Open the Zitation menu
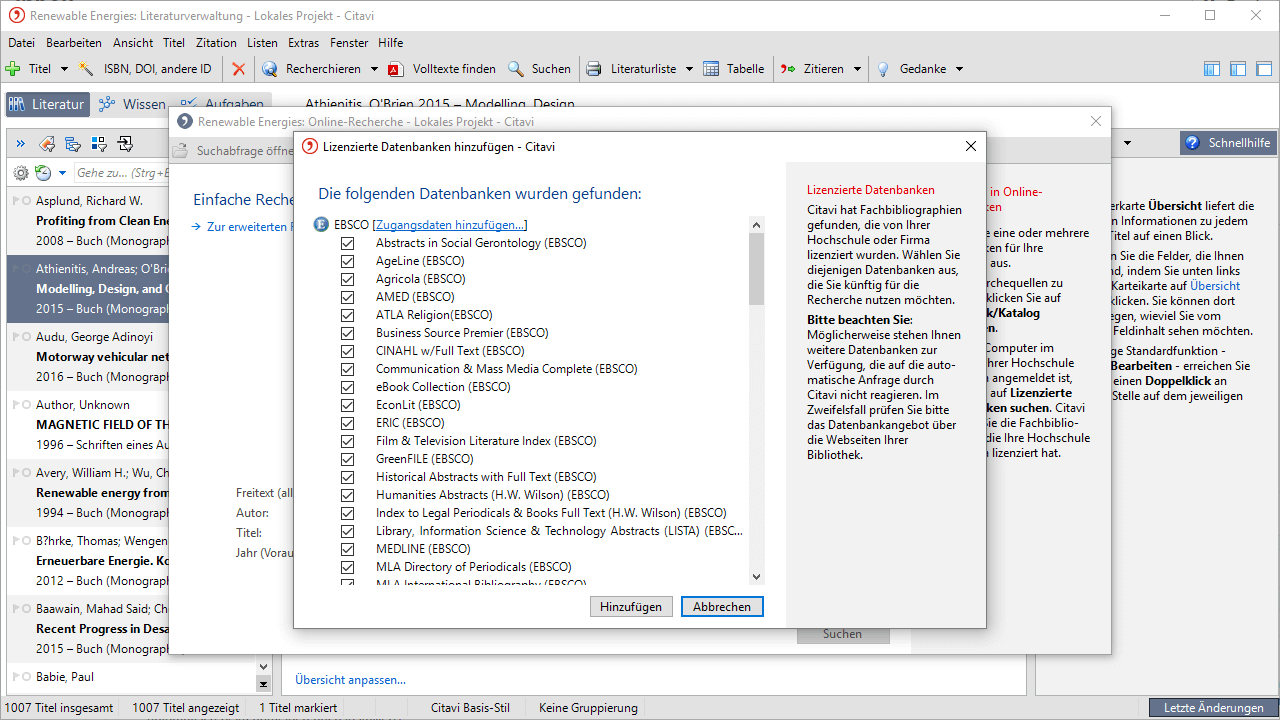This screenshot has height=720, width=1280. 216,43
